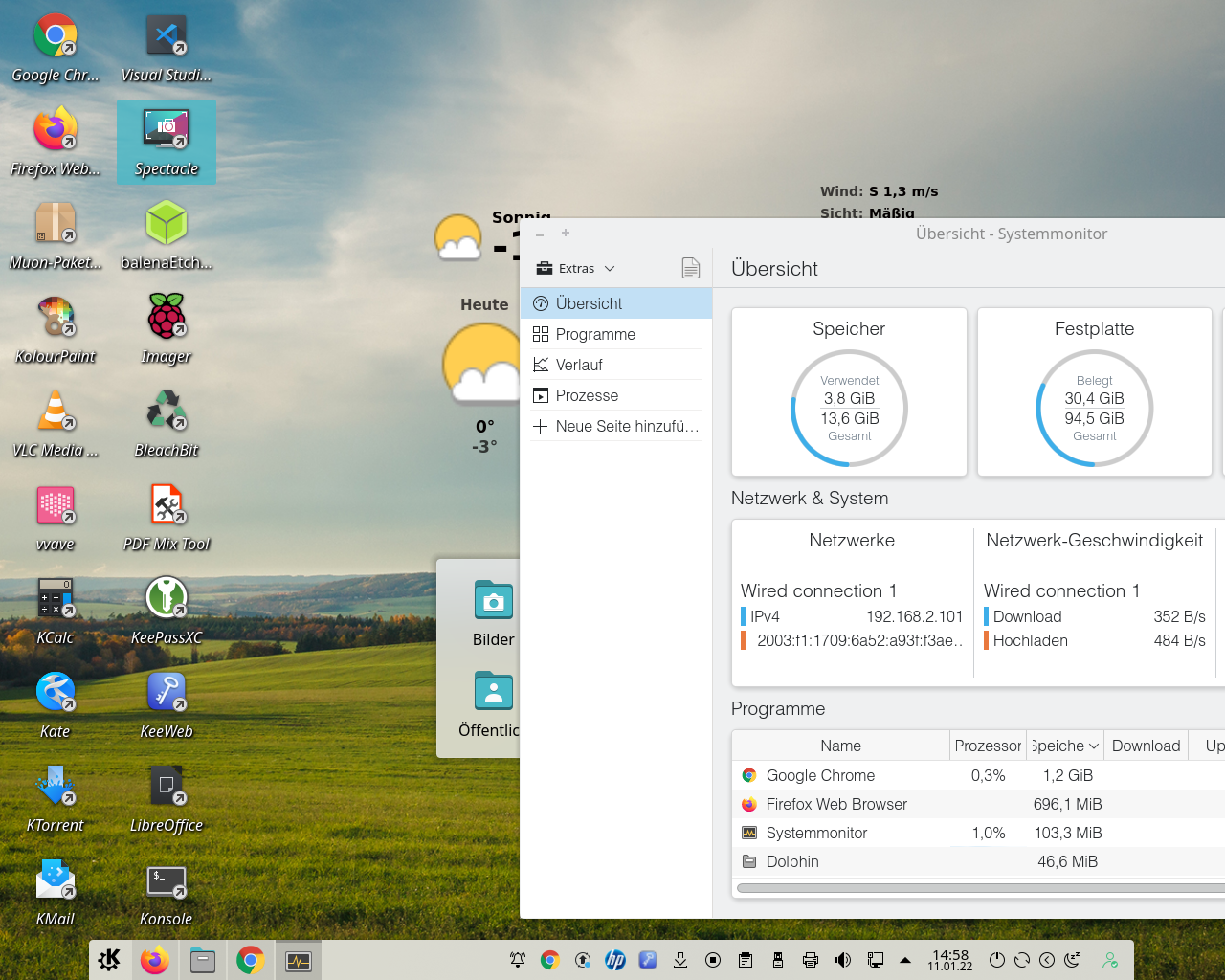Click Firefox icon in taskbar

point(155,960)
